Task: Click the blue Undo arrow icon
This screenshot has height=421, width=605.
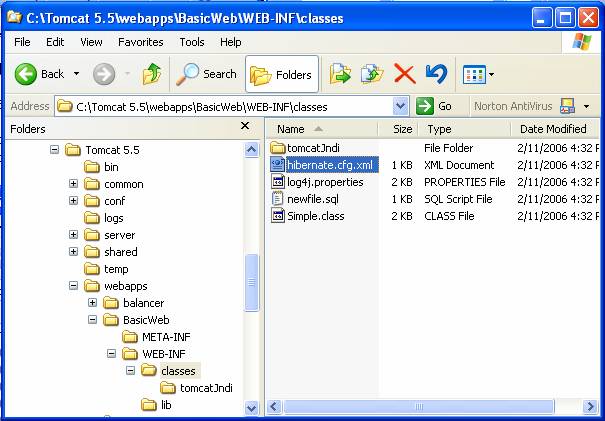Action: 436,74
